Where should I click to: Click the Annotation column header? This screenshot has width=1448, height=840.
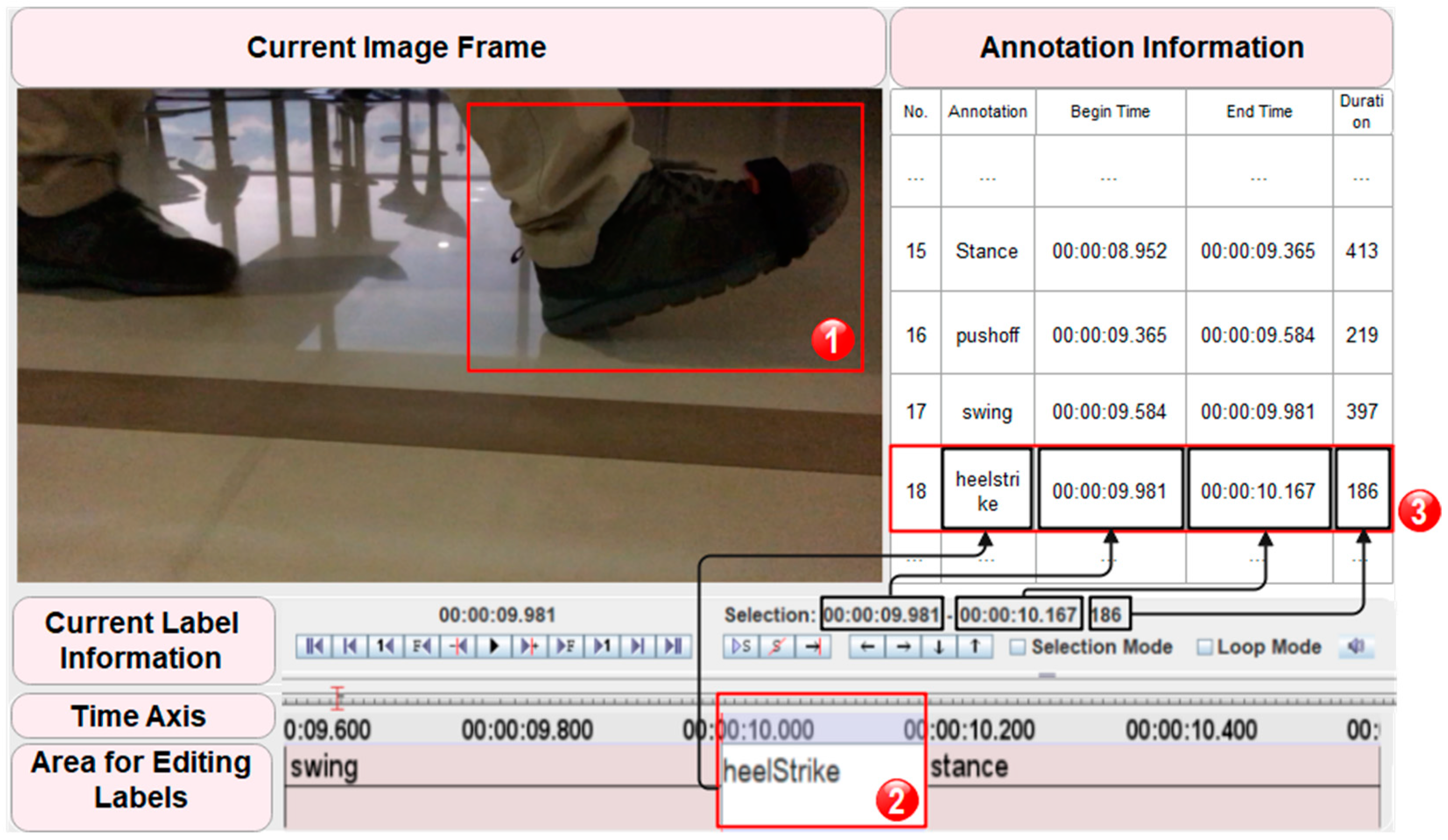(987, 112)
